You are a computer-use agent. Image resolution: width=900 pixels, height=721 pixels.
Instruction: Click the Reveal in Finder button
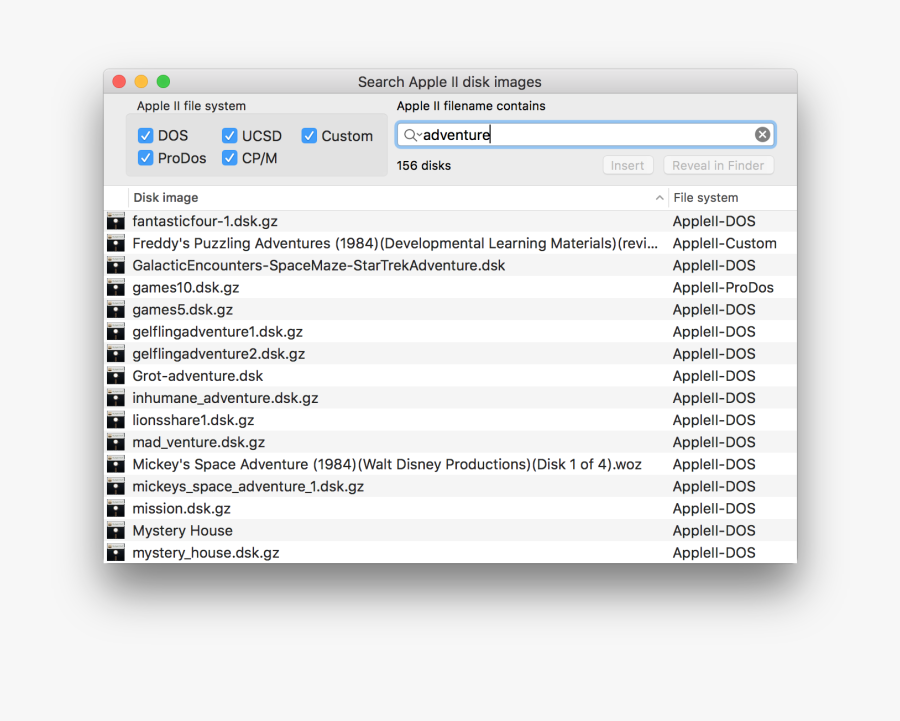[718, 166]
